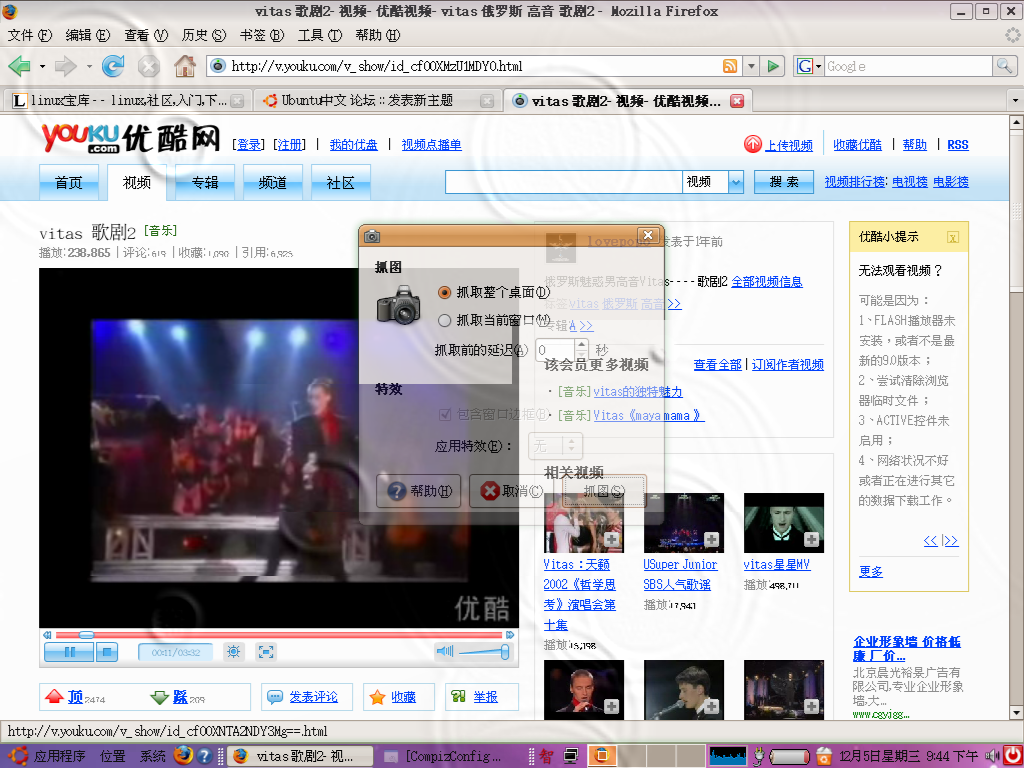Screen dimensions: 1024x768
Task: Open the 书签 bookmarks menu
Action: [x=261, y=35]
